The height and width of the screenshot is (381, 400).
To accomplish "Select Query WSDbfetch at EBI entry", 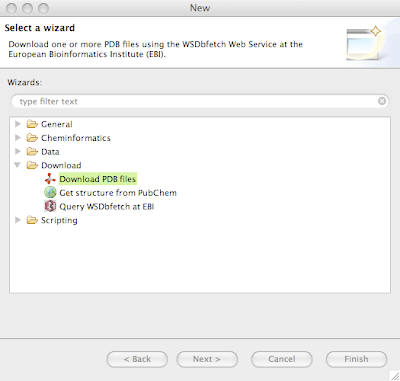I will point(107,207).
